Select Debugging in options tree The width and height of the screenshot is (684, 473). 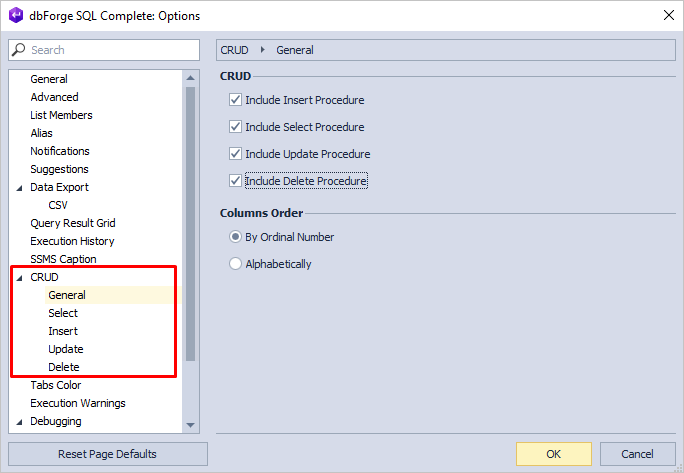[56, 421]
